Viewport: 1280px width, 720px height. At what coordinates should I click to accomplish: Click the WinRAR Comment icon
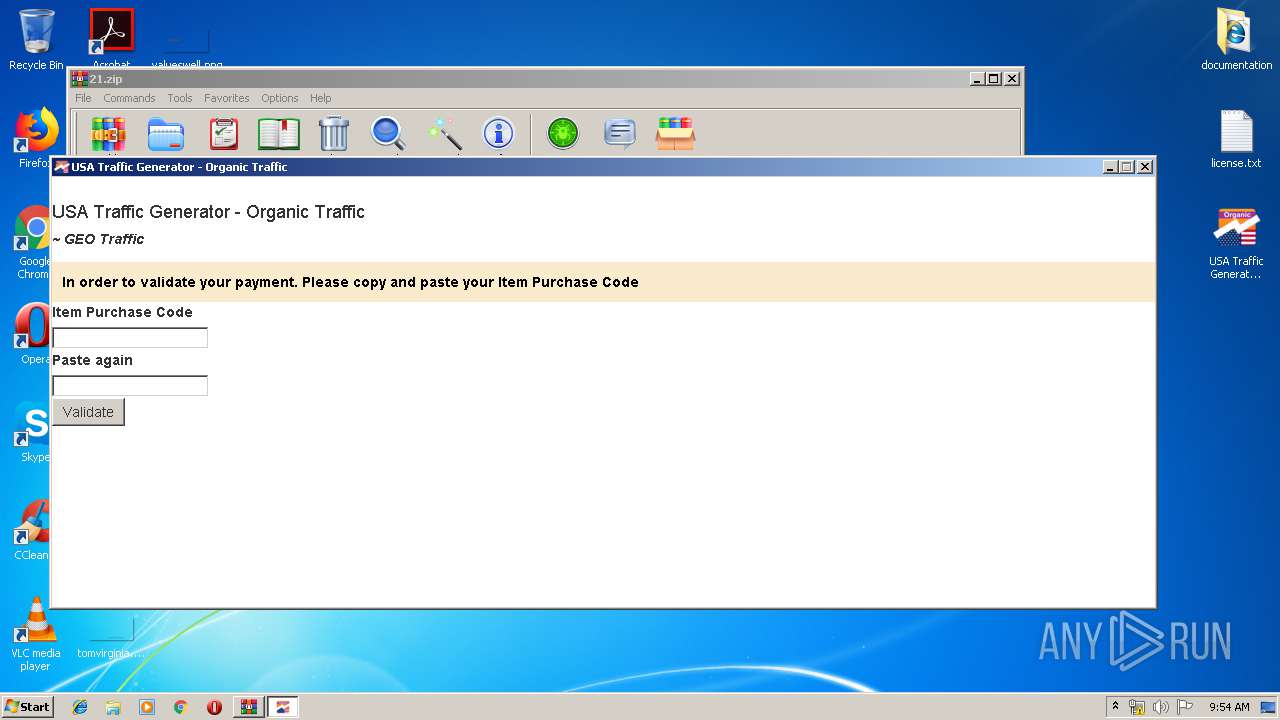pos(620,133)
